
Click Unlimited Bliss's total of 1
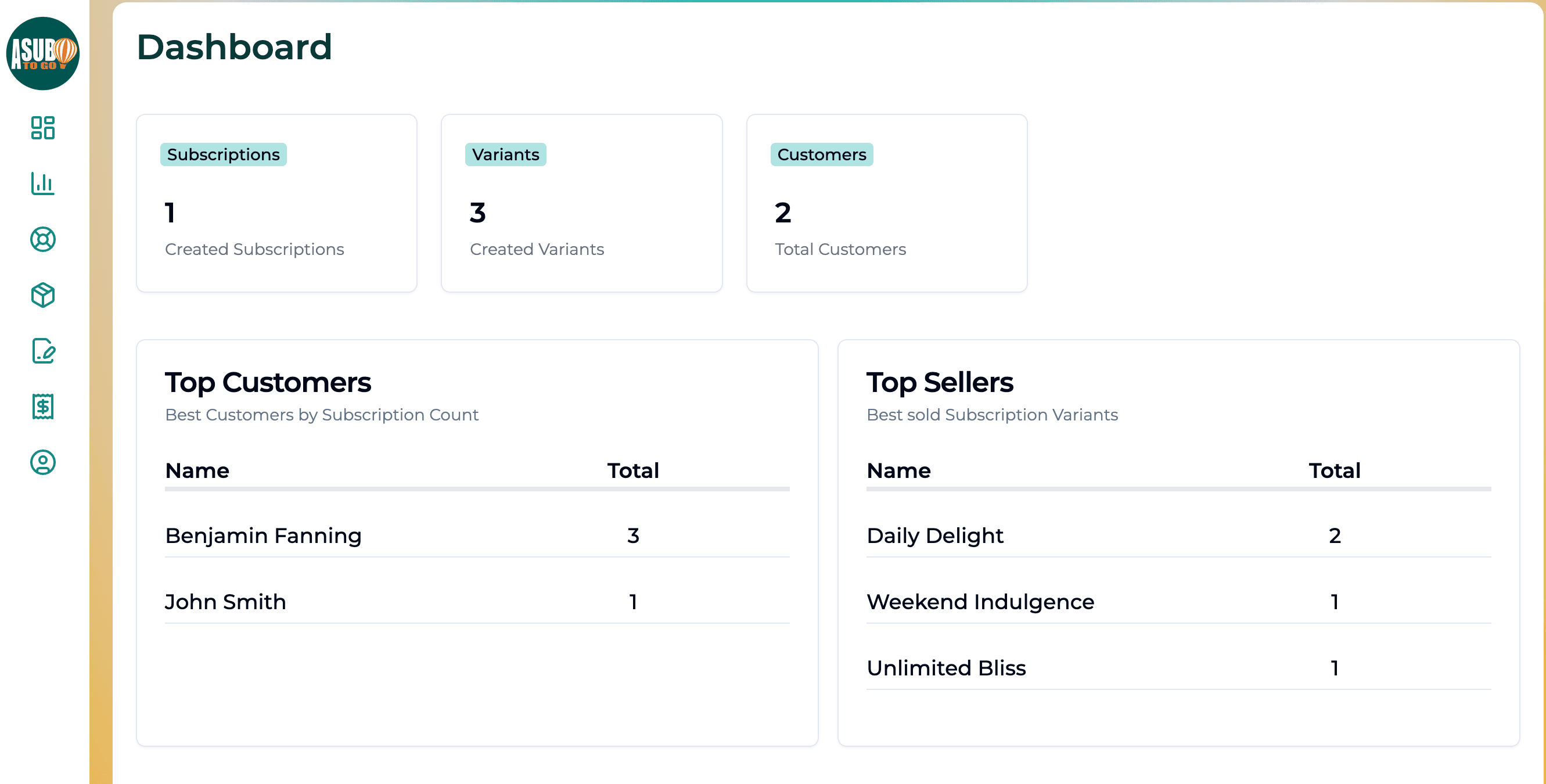(x=1335, y=667)
